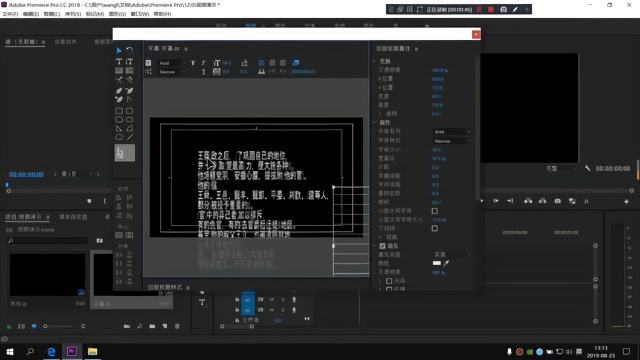Select the Wedge shape tool

[x=119, y=129]
